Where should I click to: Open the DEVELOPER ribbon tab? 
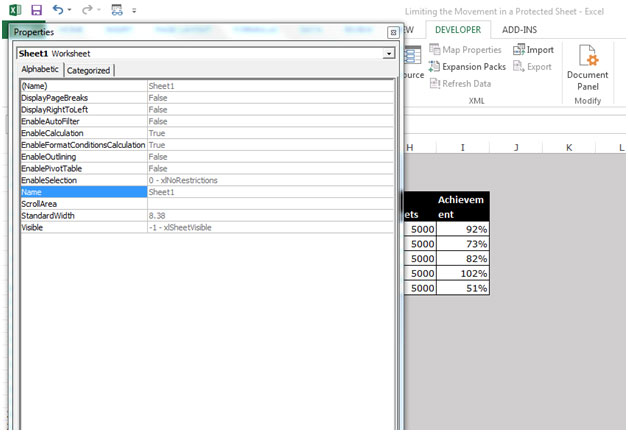(458, 30)
